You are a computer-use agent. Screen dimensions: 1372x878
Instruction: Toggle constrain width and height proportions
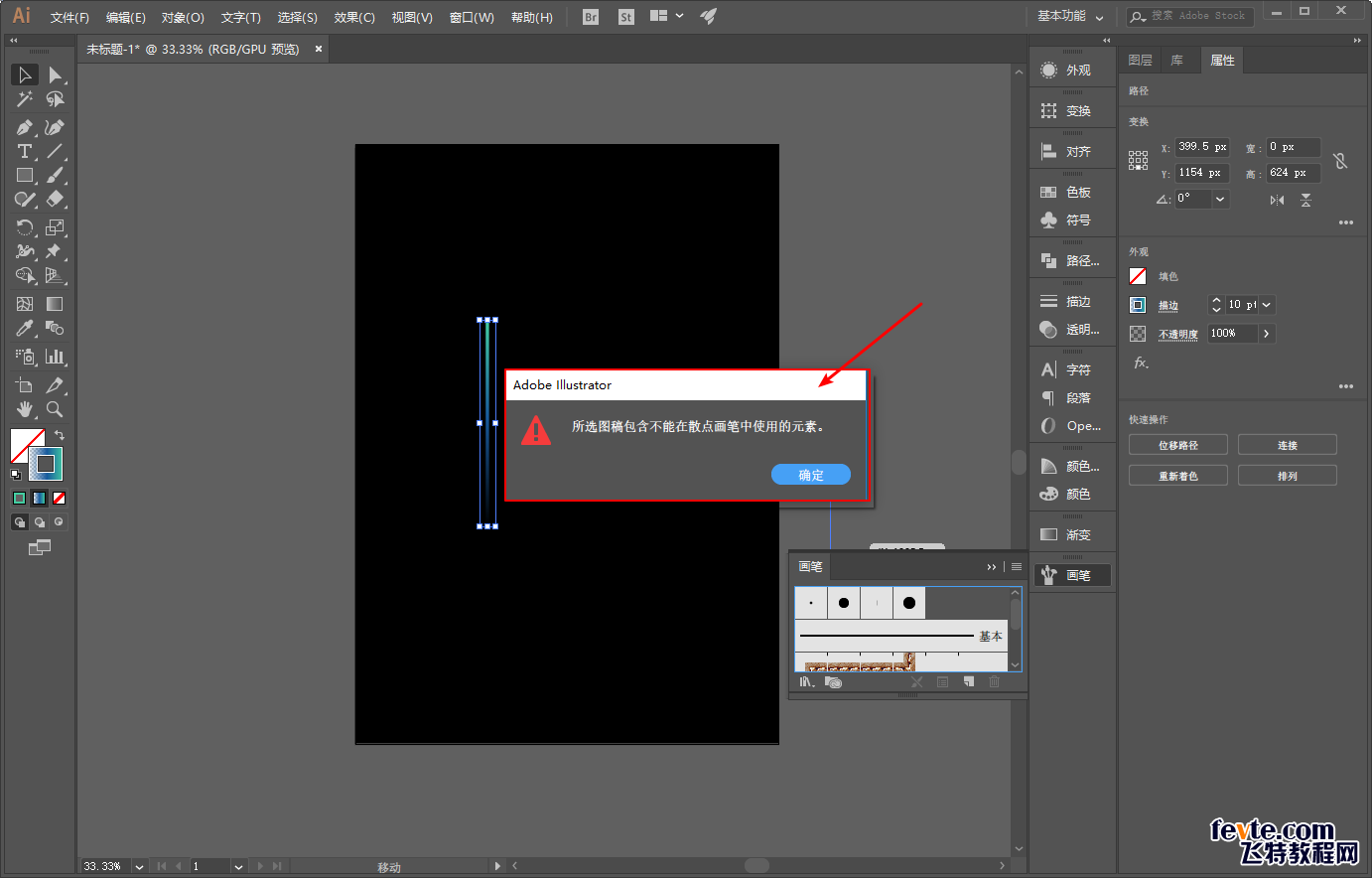[1340, 160]
